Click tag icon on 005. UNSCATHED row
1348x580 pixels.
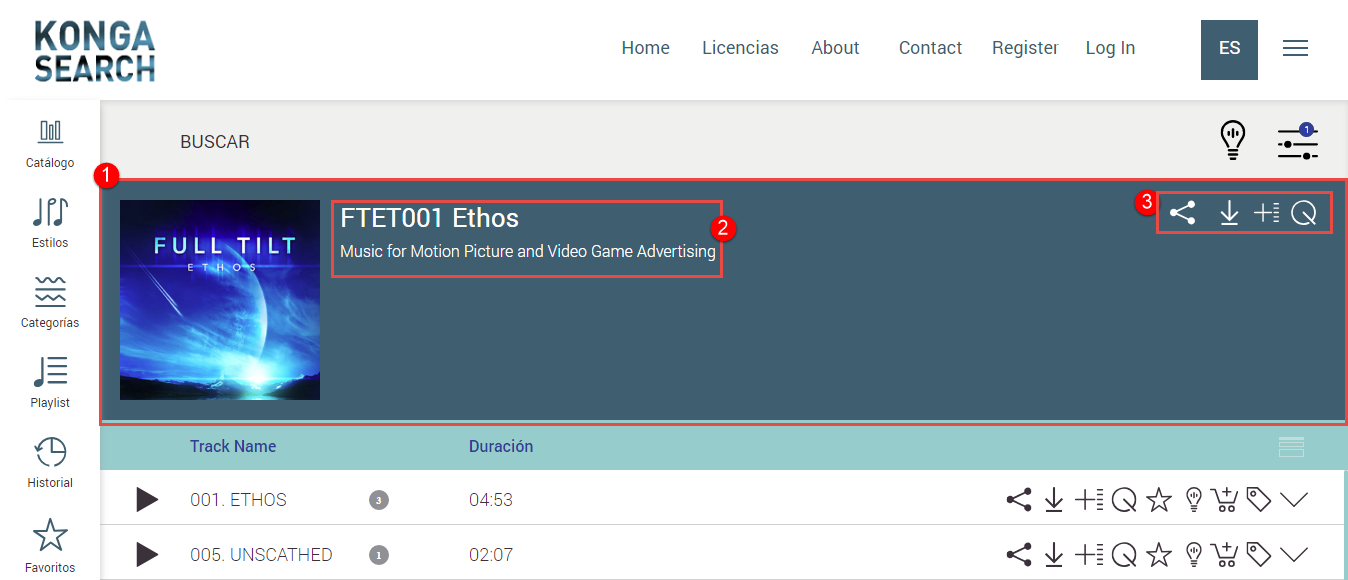click(1259, 554)
